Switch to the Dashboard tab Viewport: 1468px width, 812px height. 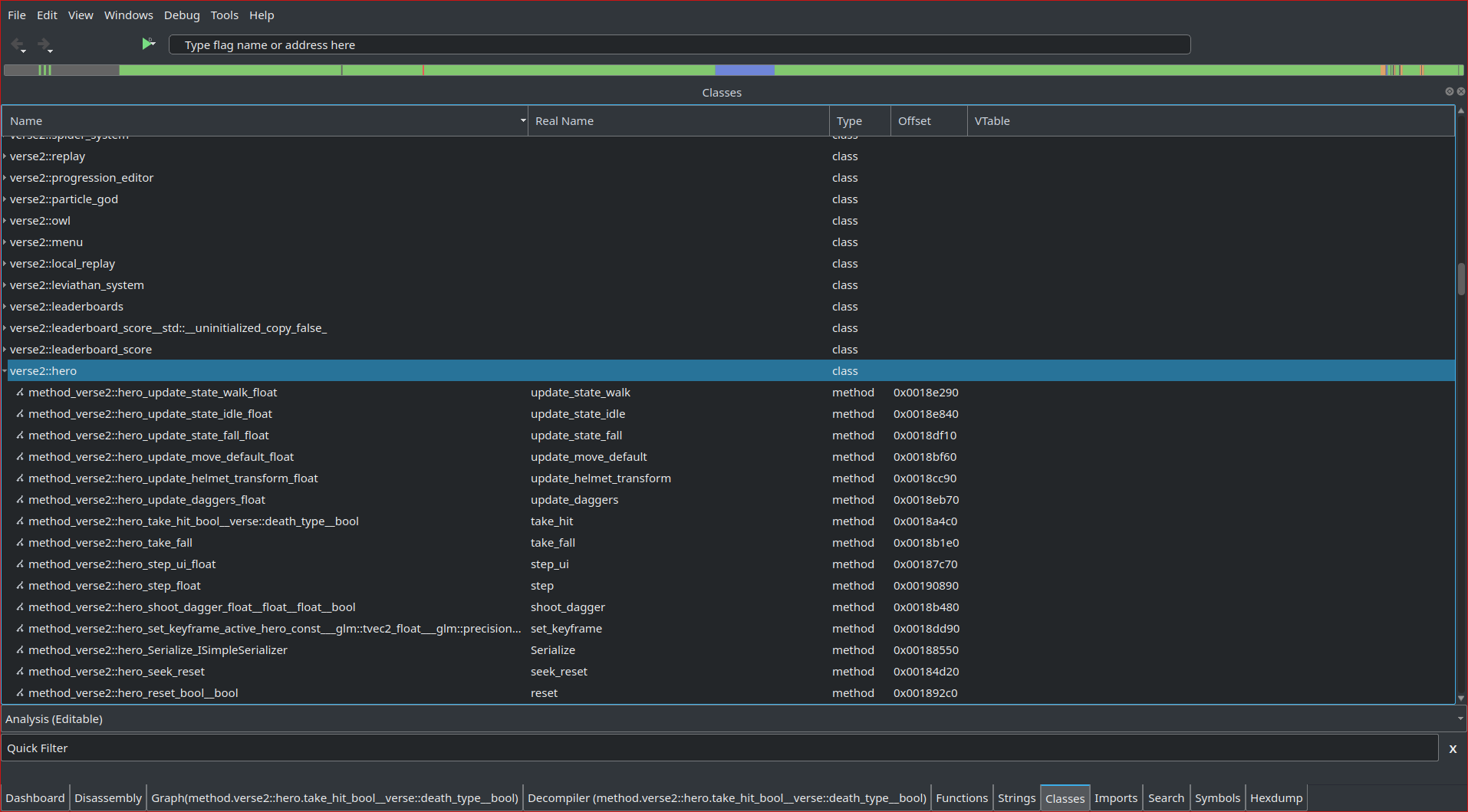(x=35, y=798)
